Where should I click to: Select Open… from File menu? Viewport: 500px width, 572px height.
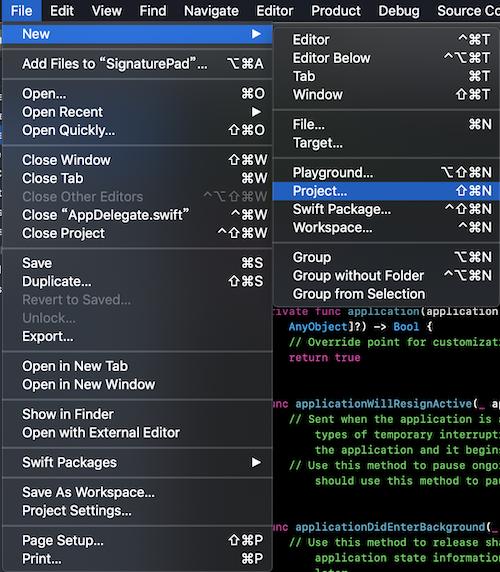point(137,94)
